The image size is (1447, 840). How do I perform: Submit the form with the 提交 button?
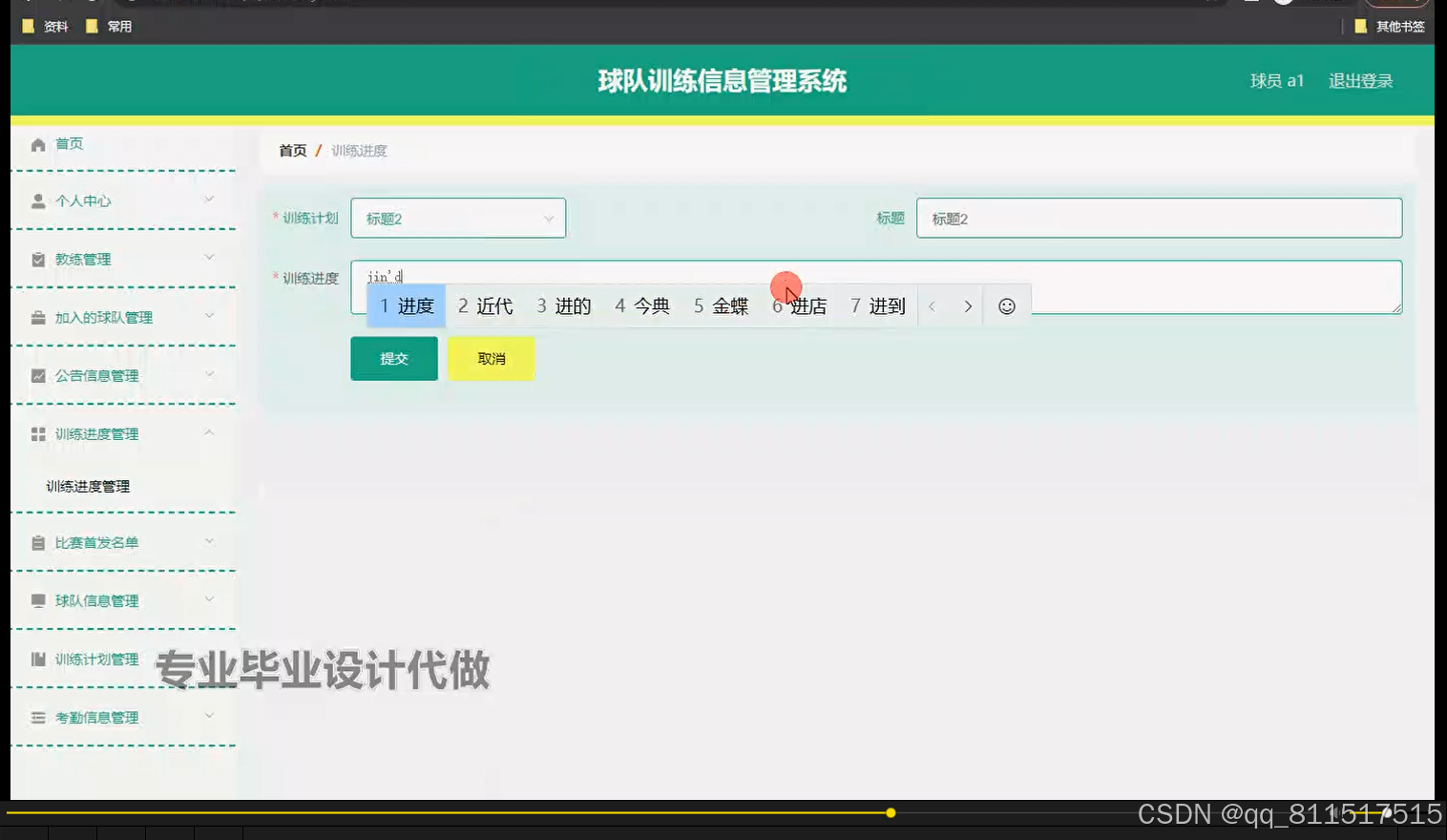click(393, 358)
